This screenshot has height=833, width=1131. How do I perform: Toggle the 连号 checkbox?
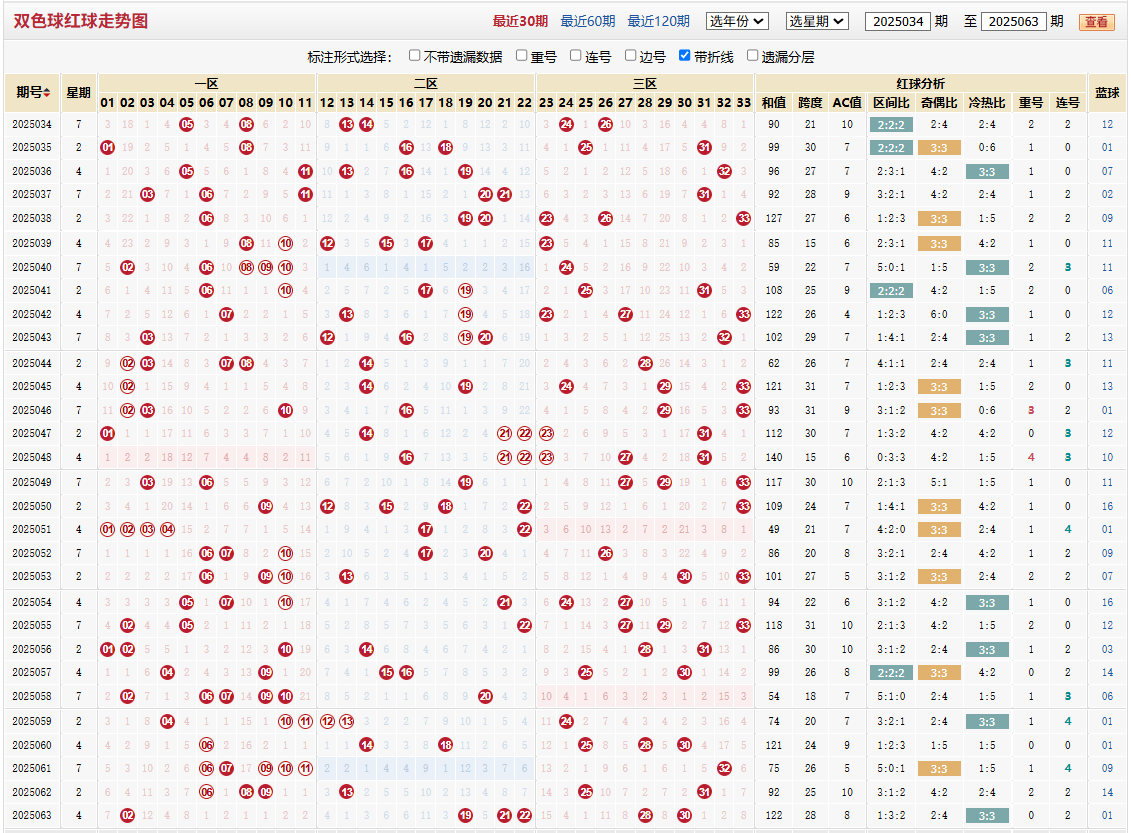(x=576, y=56)
